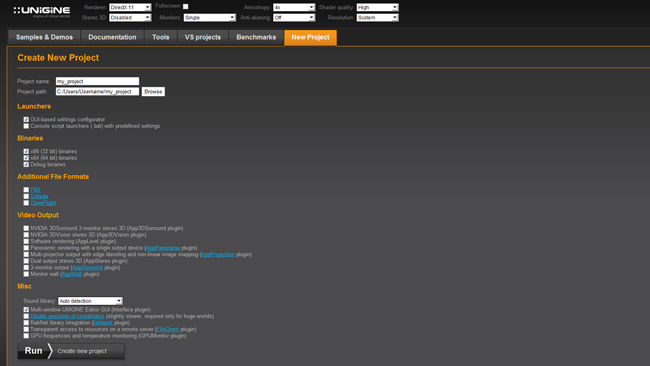Open the AppPanorama link
650x366 pixels.
click(163, 248)
